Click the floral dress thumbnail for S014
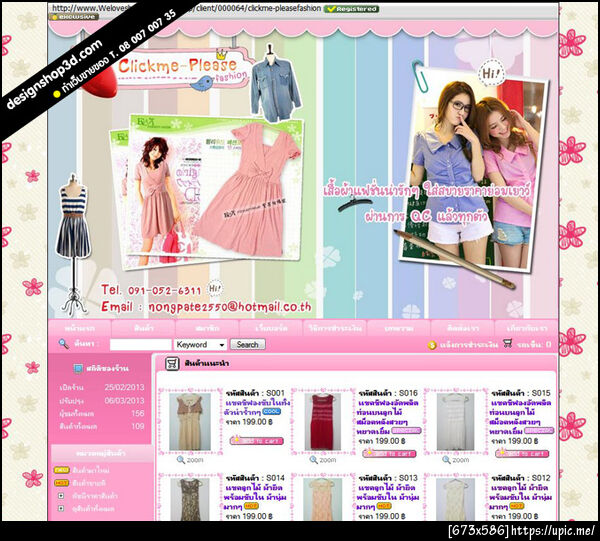The image size is (600, 541). pos(190,499)
